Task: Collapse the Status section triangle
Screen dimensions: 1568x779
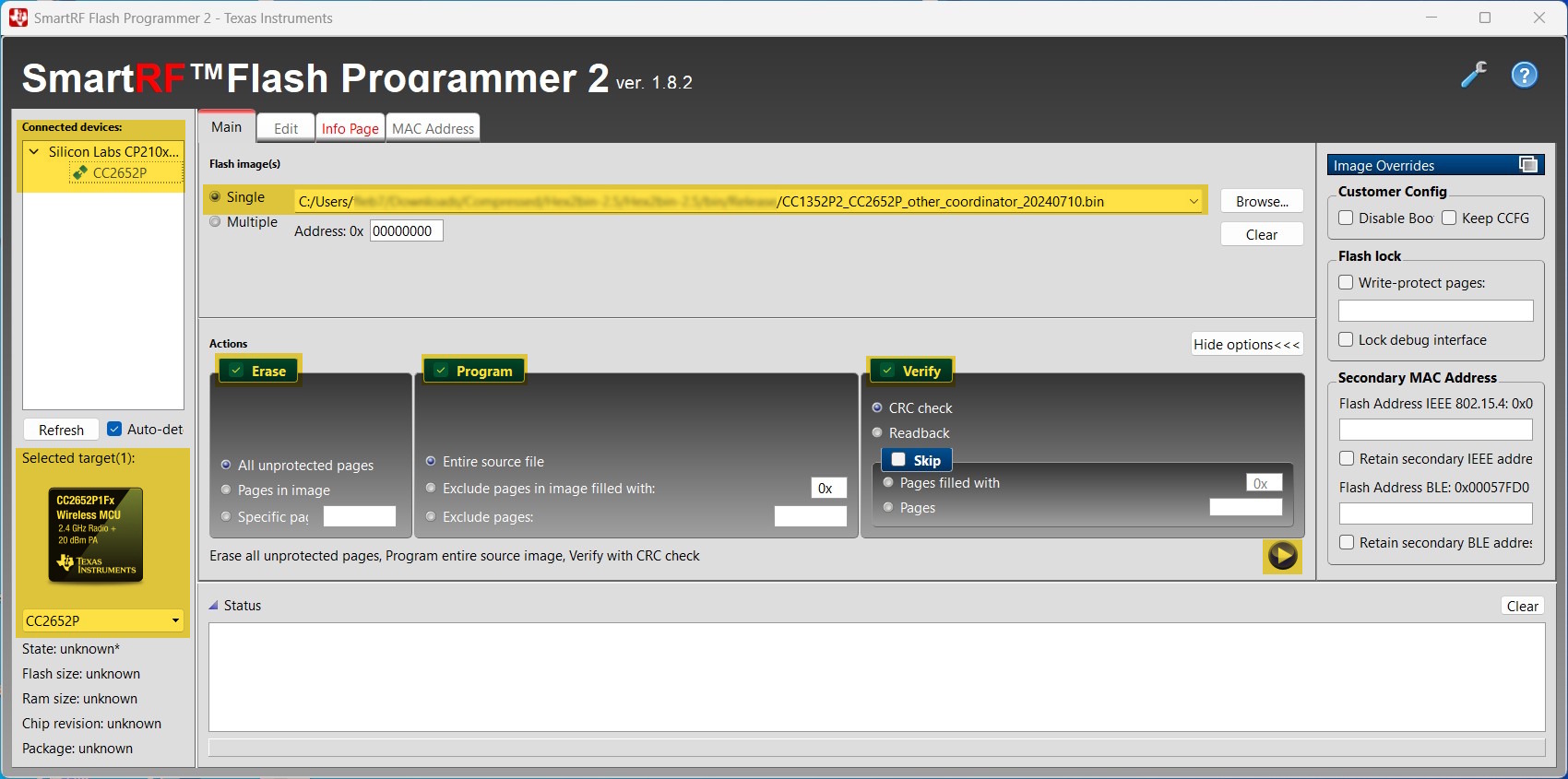Action: (214, 606)
